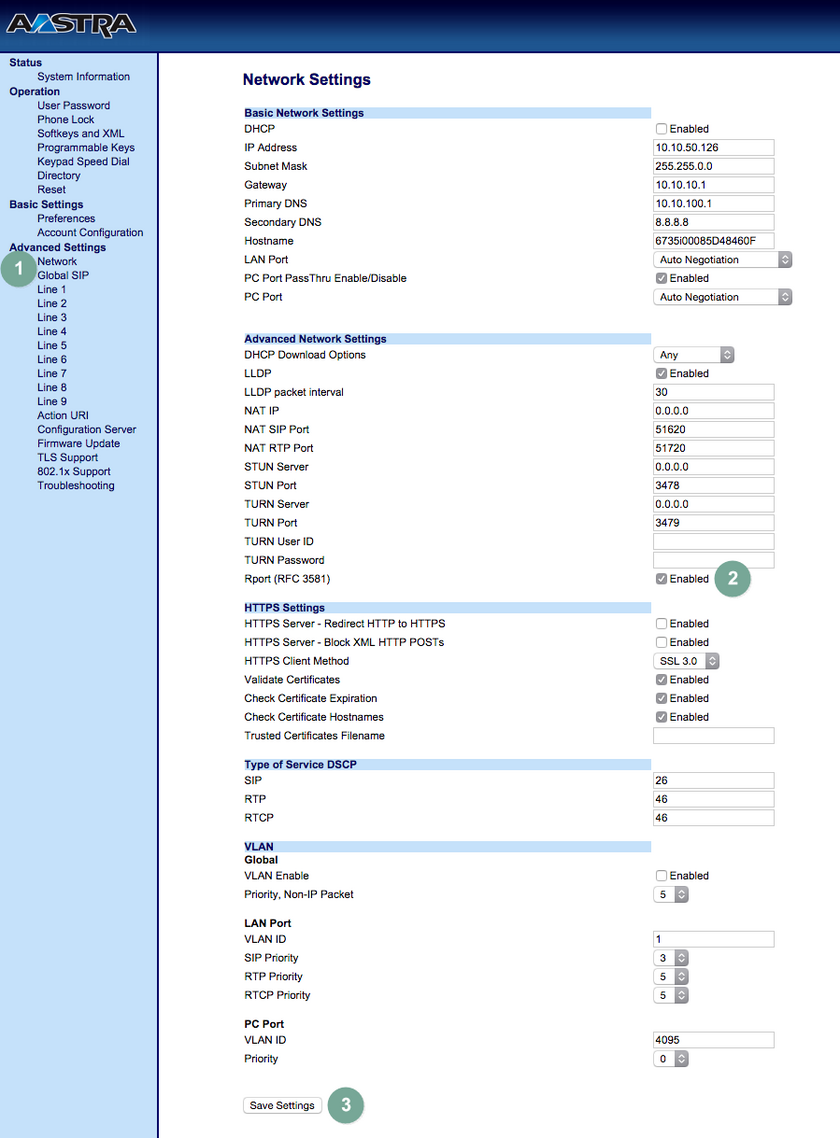
Task: Select Line 5 settings
Action: click(51, 345)
